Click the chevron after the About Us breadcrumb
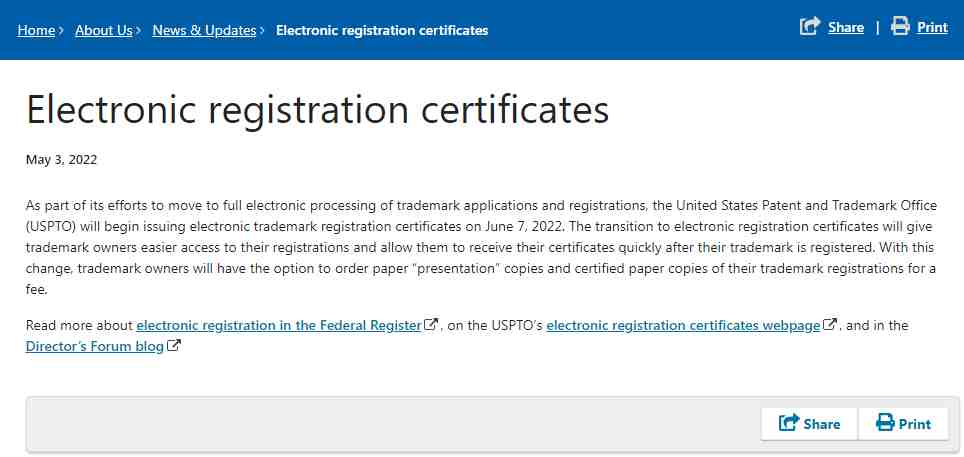 tap(138, 30)
